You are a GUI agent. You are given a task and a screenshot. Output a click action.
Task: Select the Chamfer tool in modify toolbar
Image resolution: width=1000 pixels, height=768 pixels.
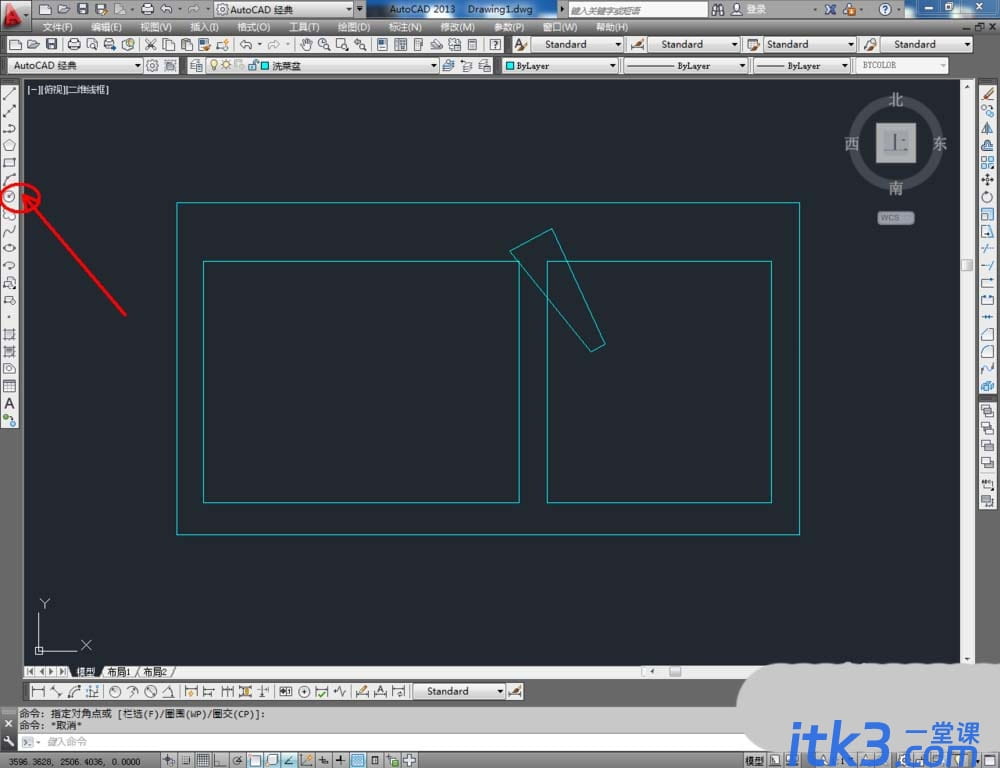click(x=987, y=334)
